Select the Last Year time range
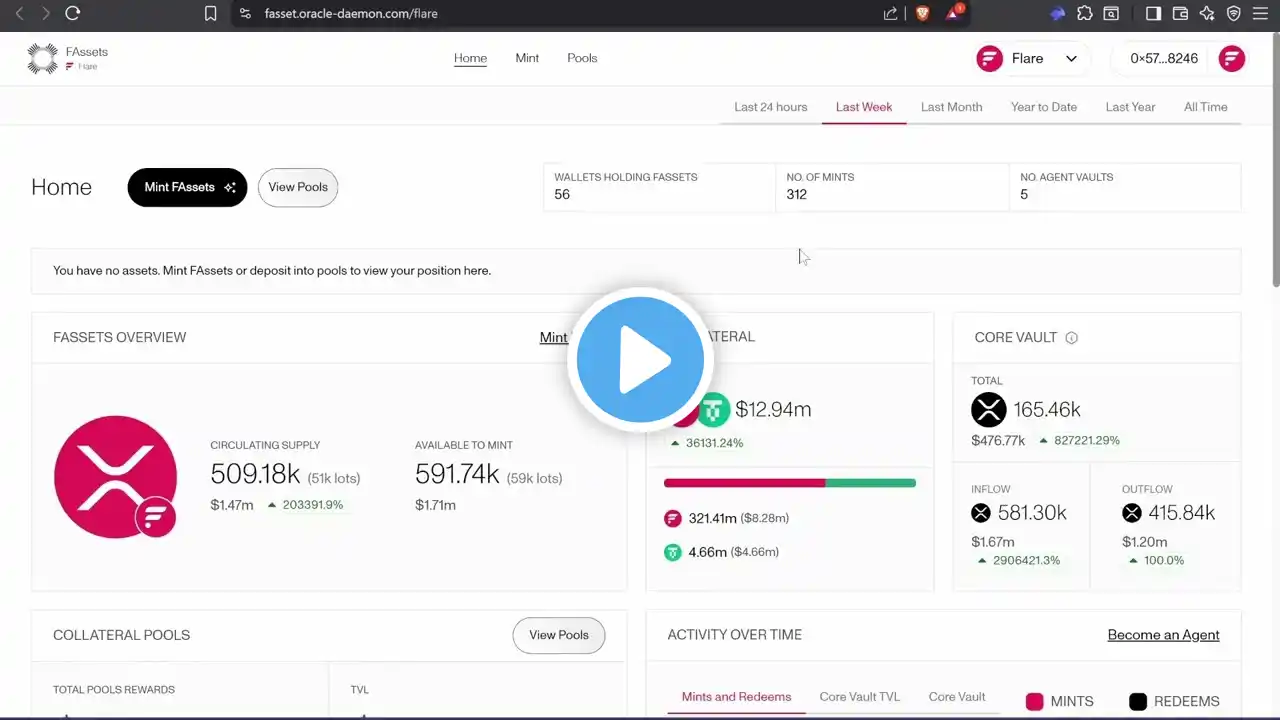The width and height of the screenshot is (1280, 720). pos(1131,107)
